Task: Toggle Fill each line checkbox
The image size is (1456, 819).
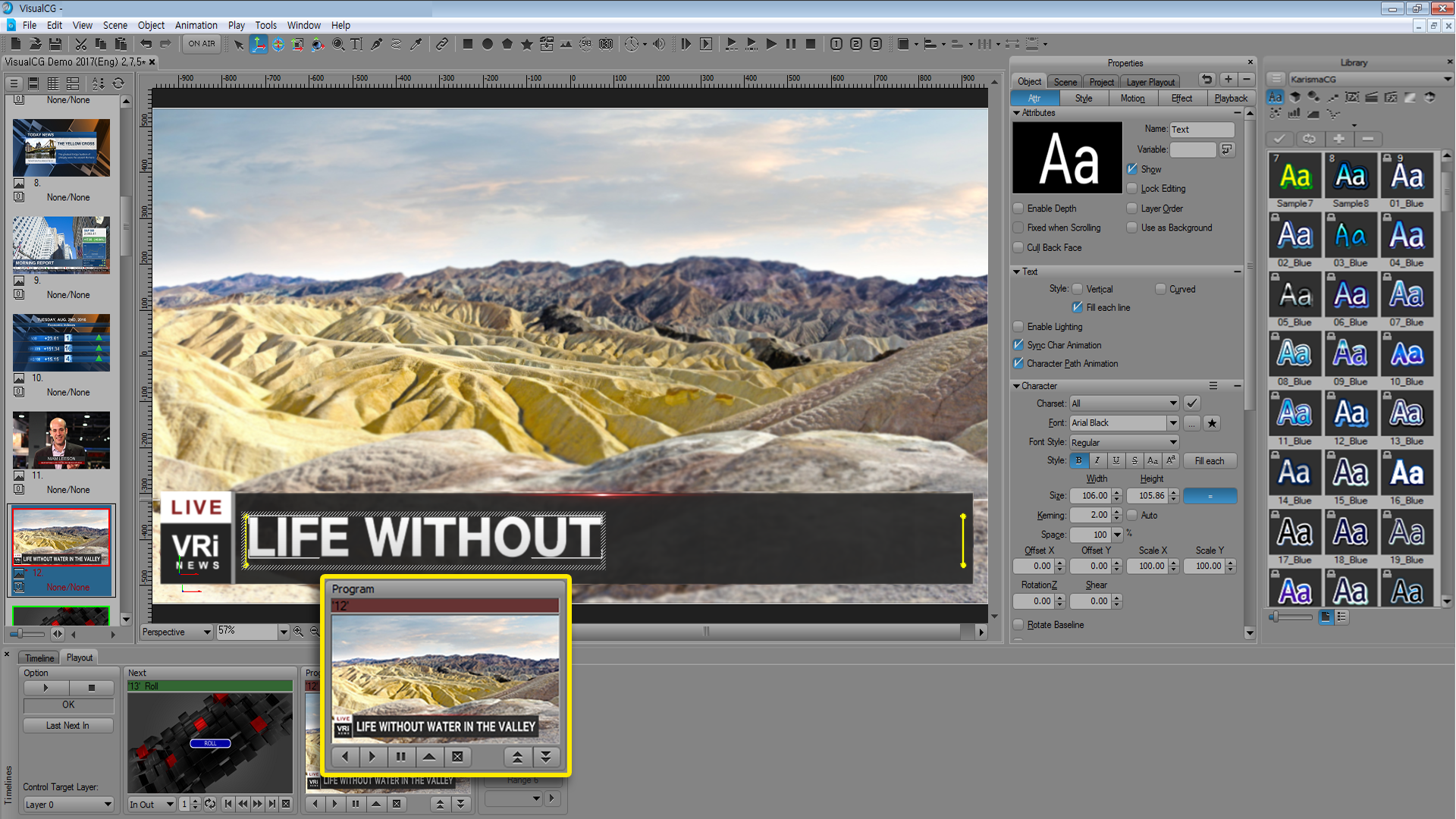Action: click(x=1078, y=307)
